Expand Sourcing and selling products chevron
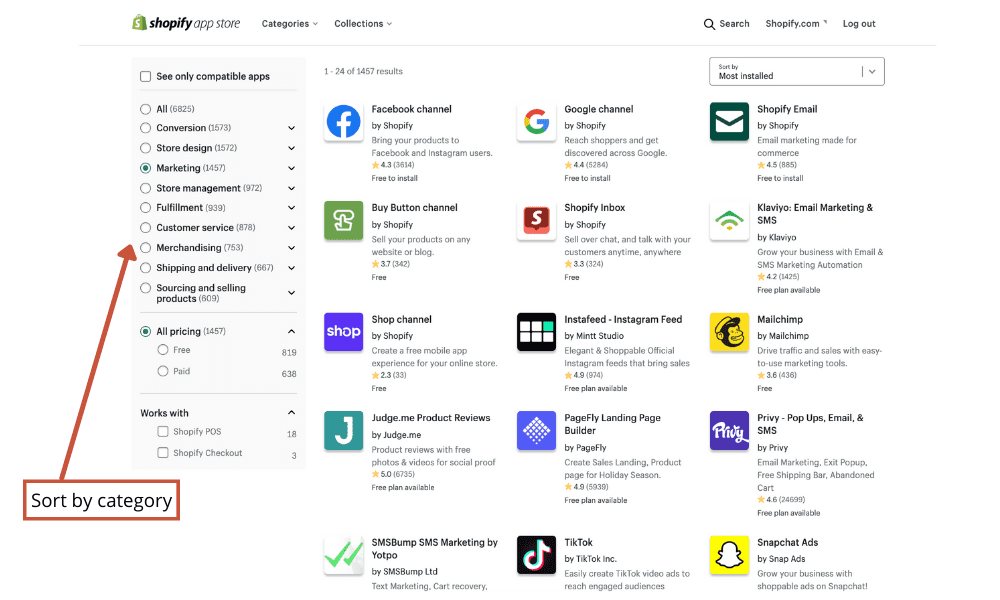Viewport: 1000px width, 600px height. [291, 293]
